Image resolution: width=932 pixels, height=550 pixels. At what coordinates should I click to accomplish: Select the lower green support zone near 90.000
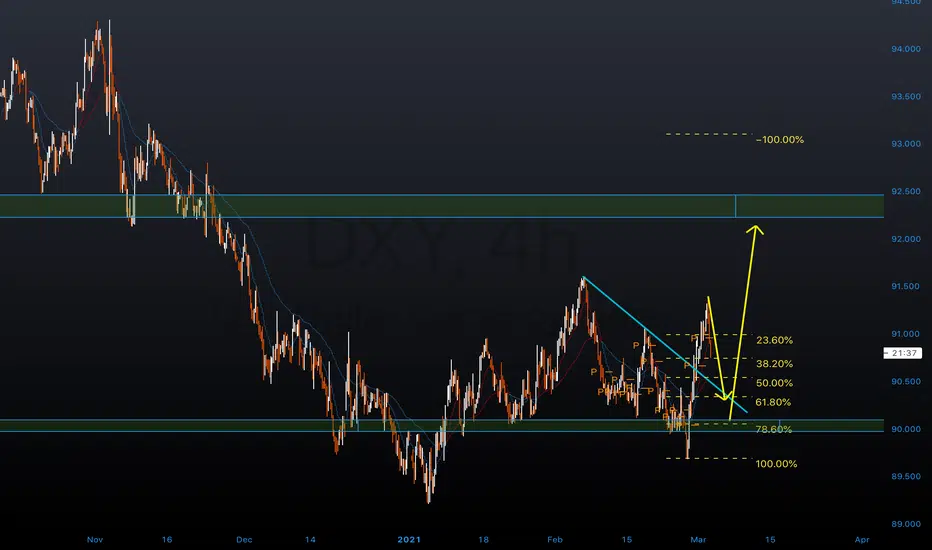[442, 425]
